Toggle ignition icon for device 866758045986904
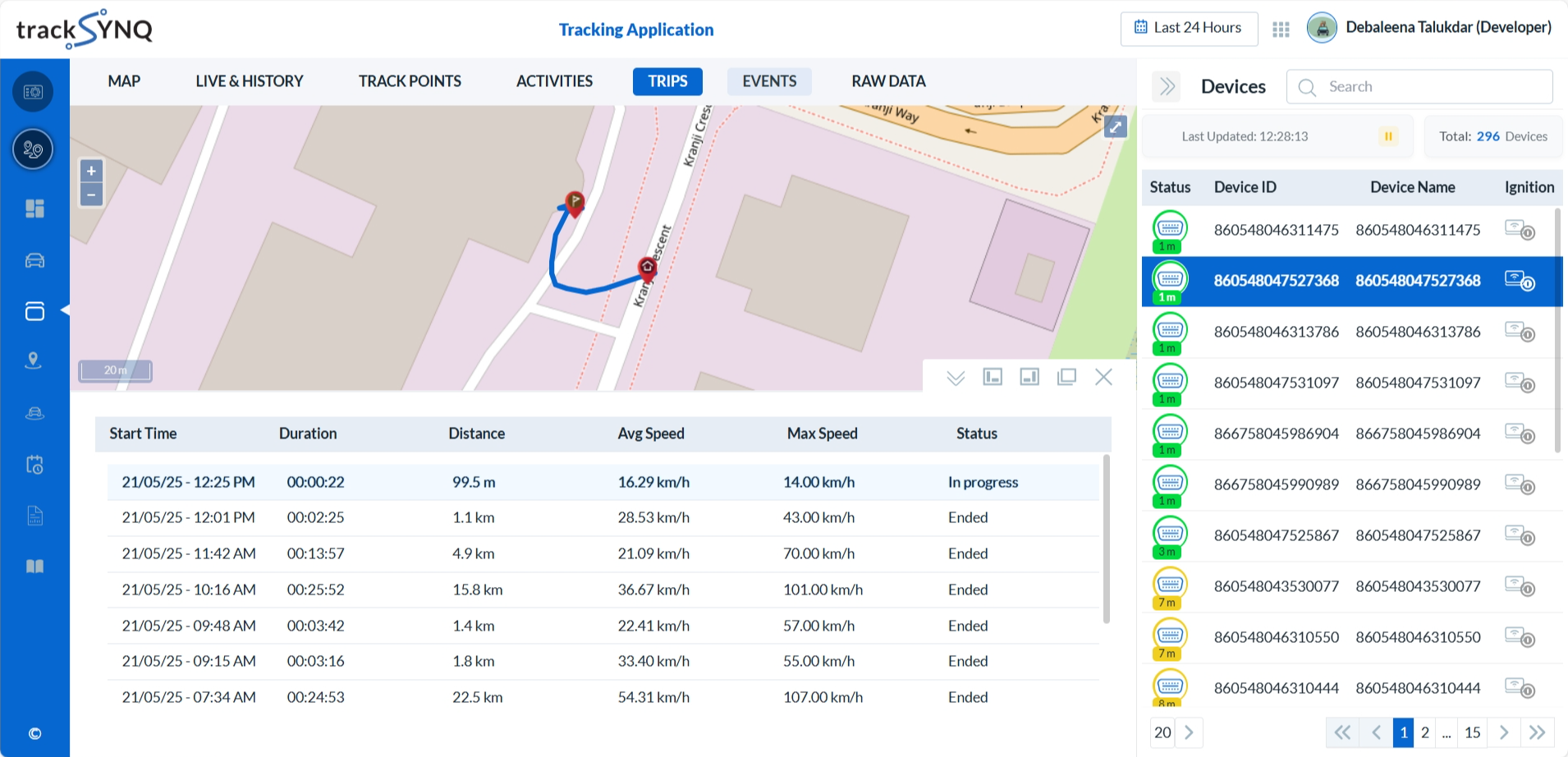Screen dimensions: 1568x757 [x=1520, y=434]
